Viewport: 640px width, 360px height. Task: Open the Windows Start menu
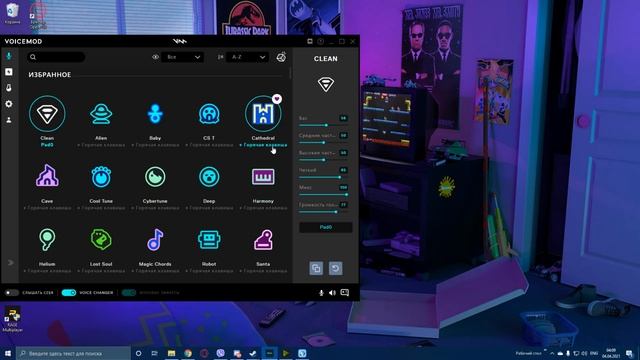[x=8, y=353]
